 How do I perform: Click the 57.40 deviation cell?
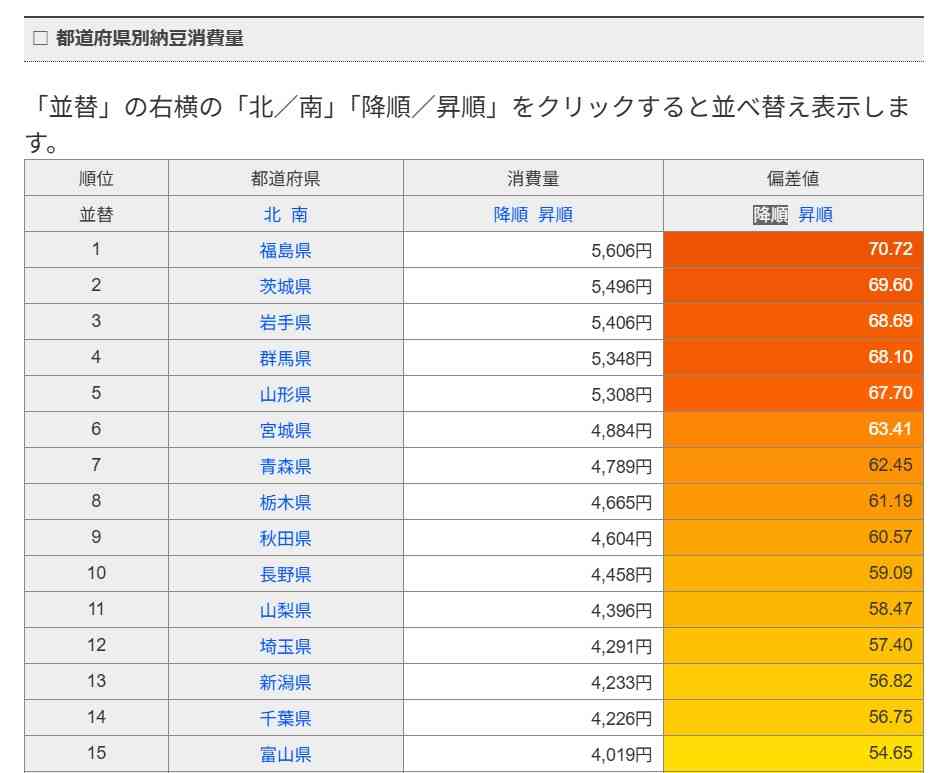(793, 646)
